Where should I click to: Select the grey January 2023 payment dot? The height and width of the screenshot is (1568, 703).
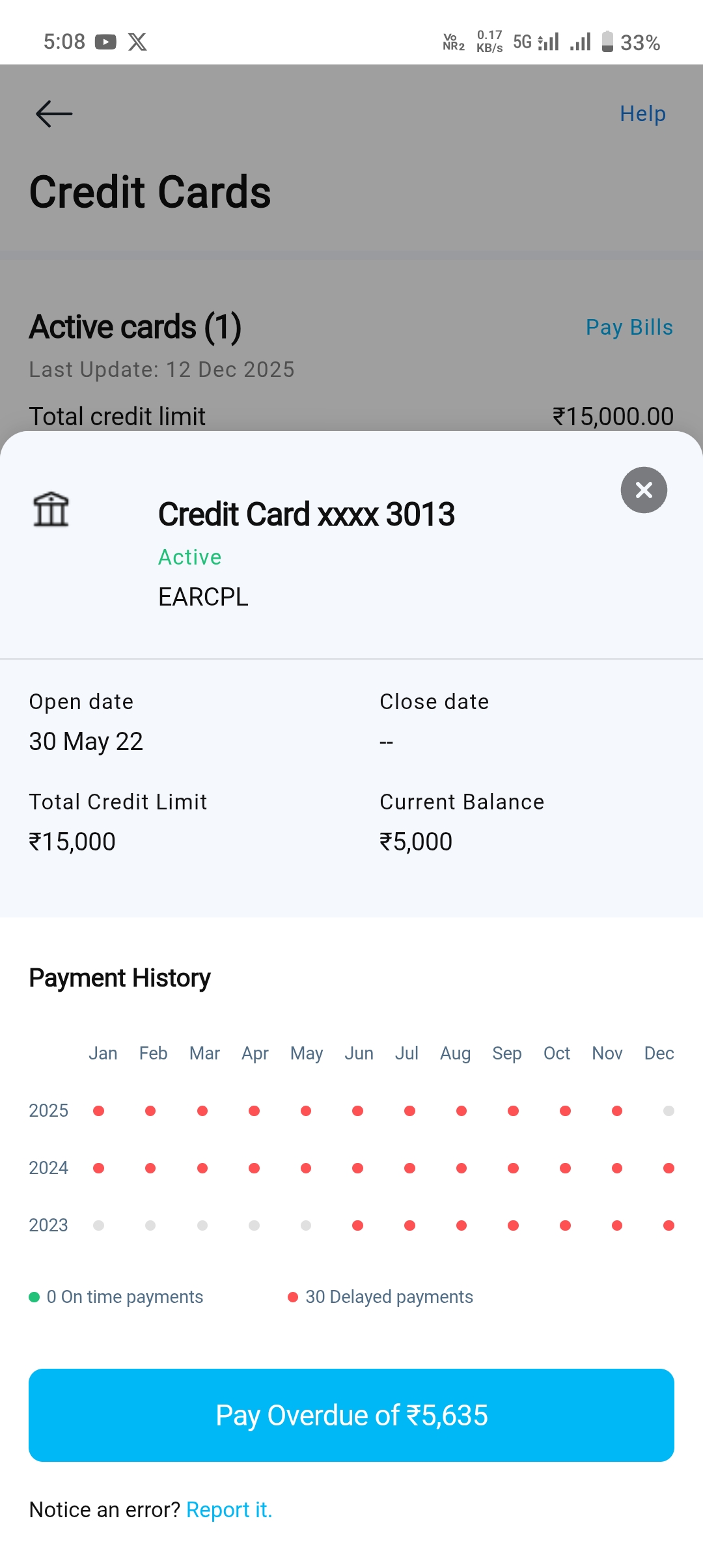click(99, 1225)
